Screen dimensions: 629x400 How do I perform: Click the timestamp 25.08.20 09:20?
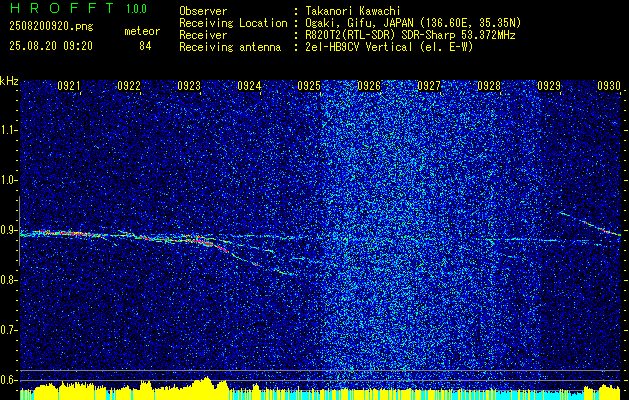click(x=51, y=46)
